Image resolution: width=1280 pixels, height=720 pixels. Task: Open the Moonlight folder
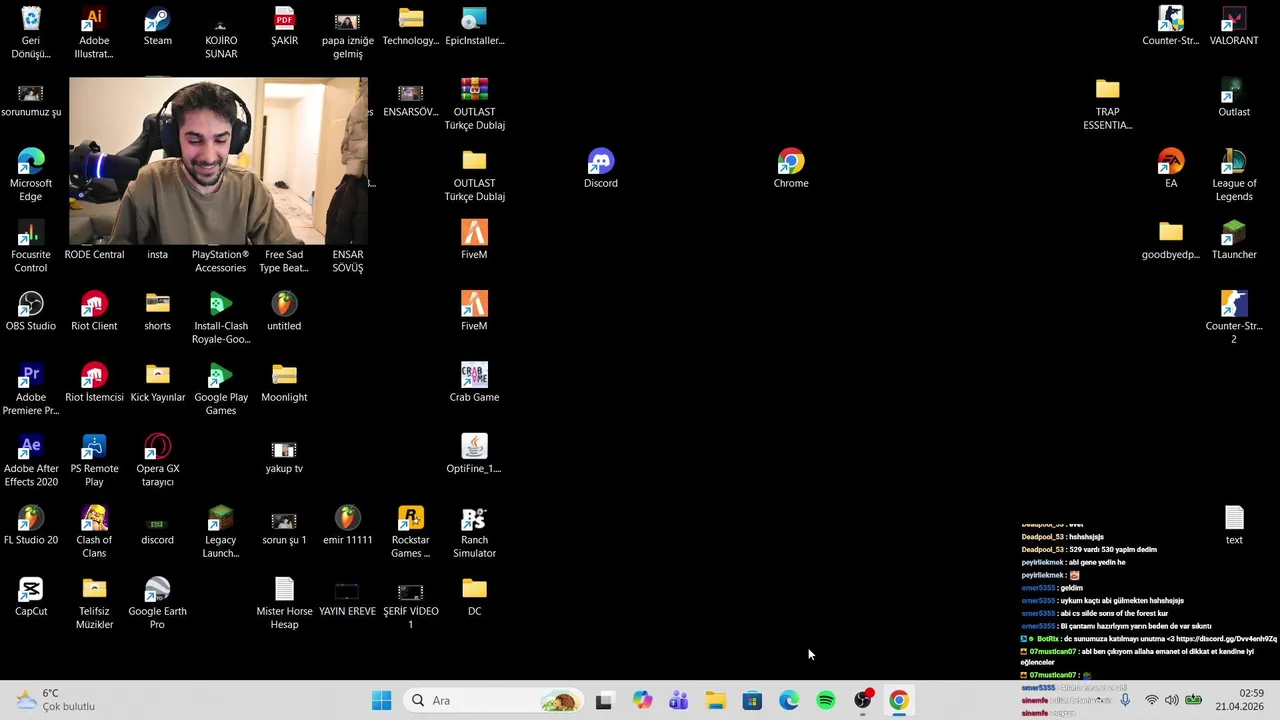[x=284, y=382]
